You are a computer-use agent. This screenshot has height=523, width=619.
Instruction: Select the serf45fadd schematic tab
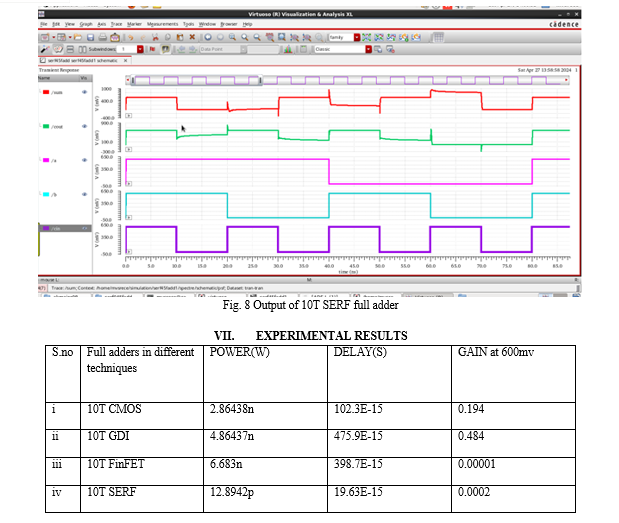82,61
